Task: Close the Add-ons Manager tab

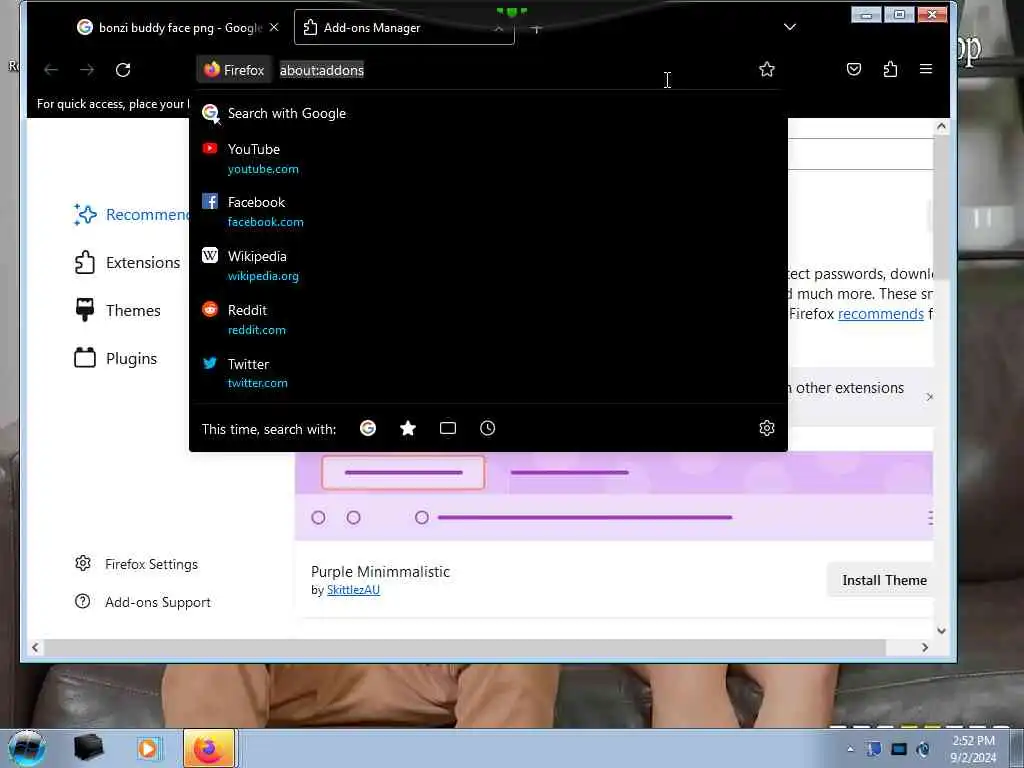Action: tap(499, 28)
